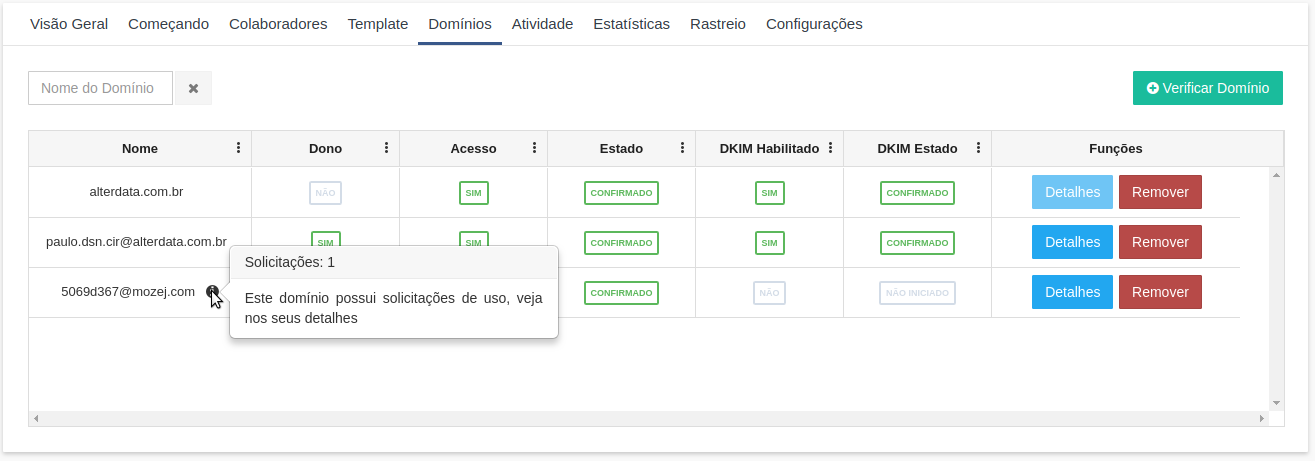Click the requests info icon beside 5069d367@mozej.com

212,292
